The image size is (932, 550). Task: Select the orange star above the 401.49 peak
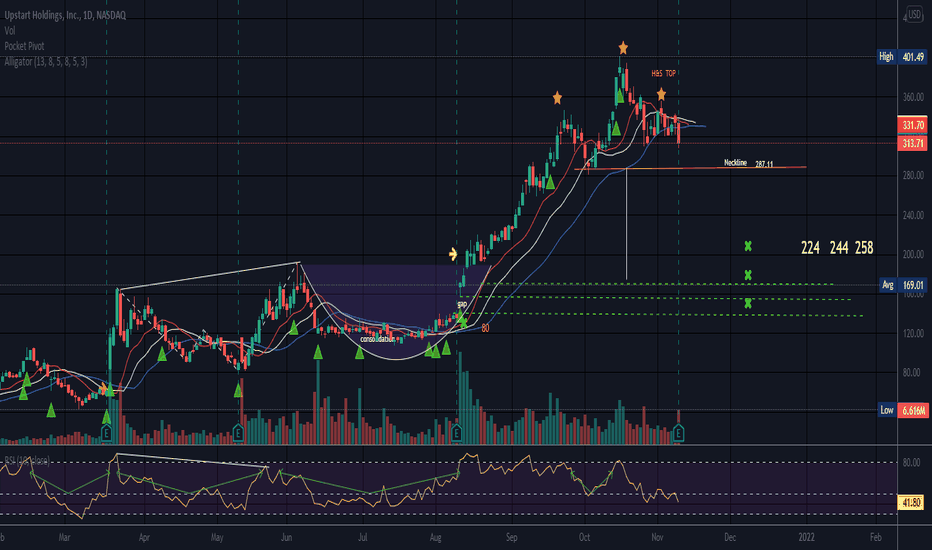(x=623, y=47)
